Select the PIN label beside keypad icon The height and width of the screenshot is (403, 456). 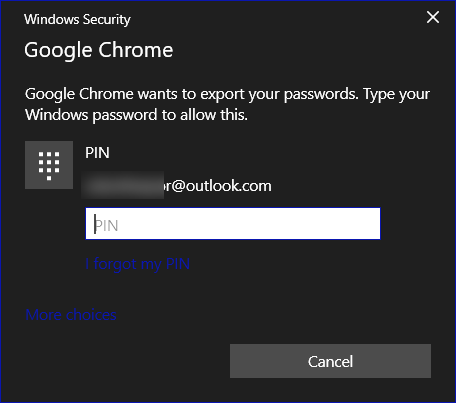tap(97, 153)
